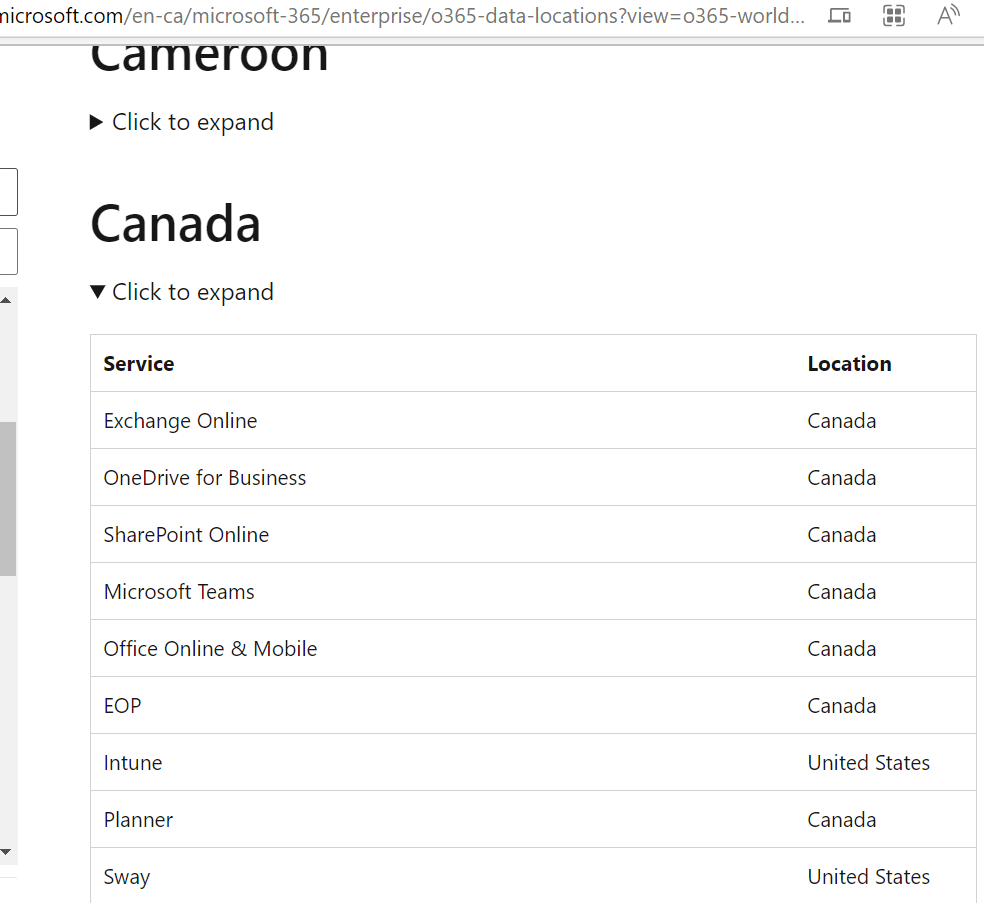Click the SharePoint Online service cell
984x903 pixels.
186,535
